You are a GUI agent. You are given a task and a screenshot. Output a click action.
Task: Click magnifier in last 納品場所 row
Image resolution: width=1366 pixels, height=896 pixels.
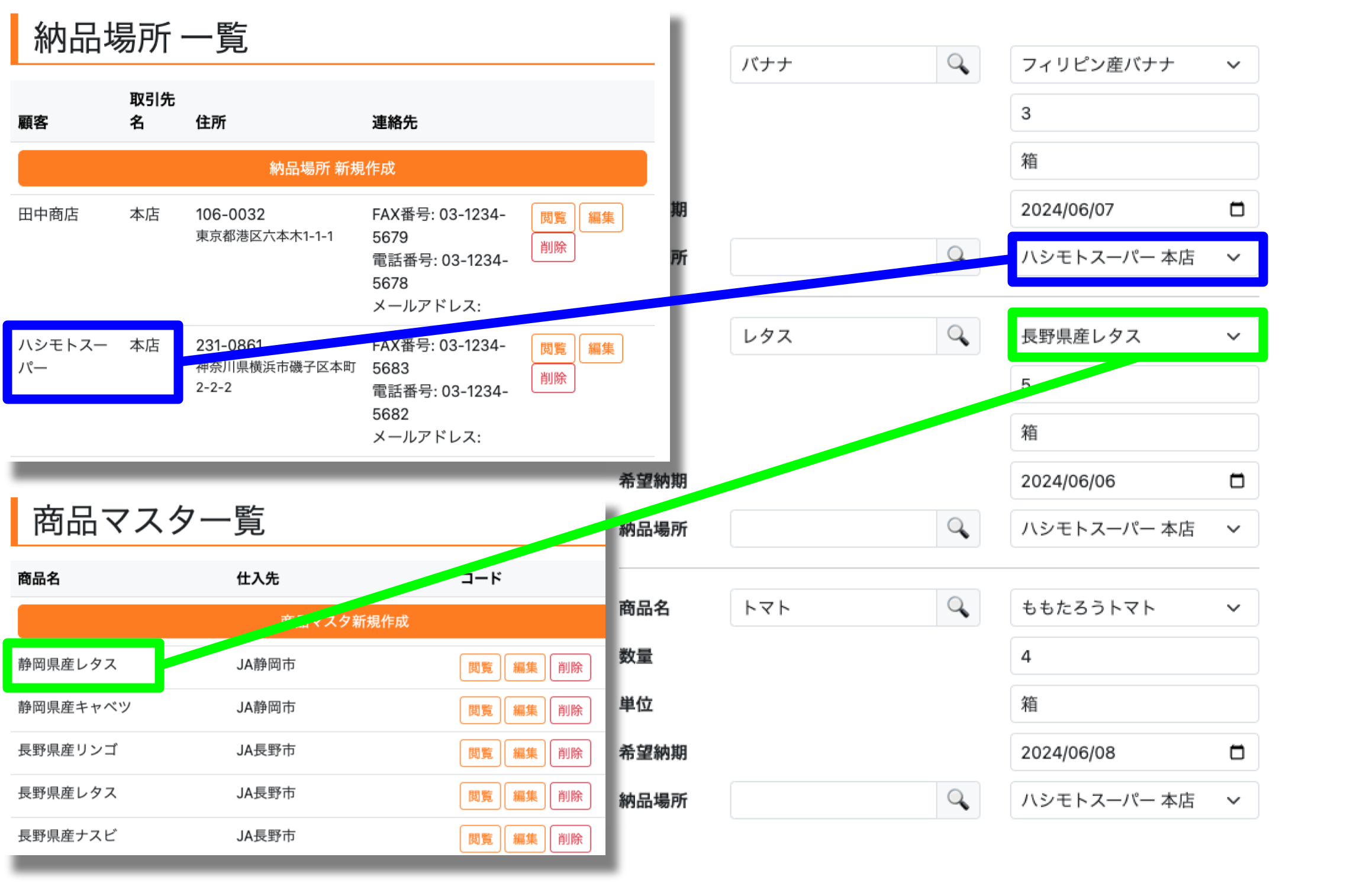(958, 800)
